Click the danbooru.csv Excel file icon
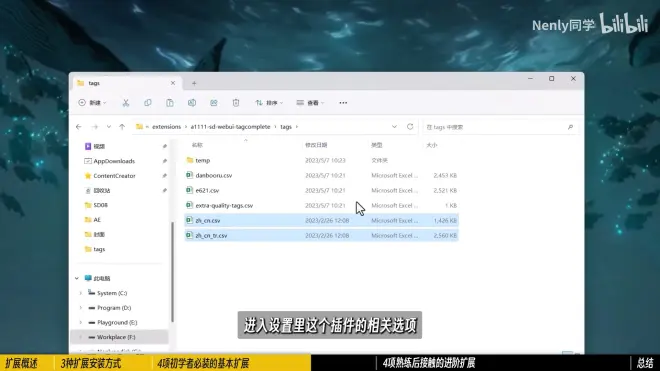This screenshot has width=660, height=371. click(189, 175)
